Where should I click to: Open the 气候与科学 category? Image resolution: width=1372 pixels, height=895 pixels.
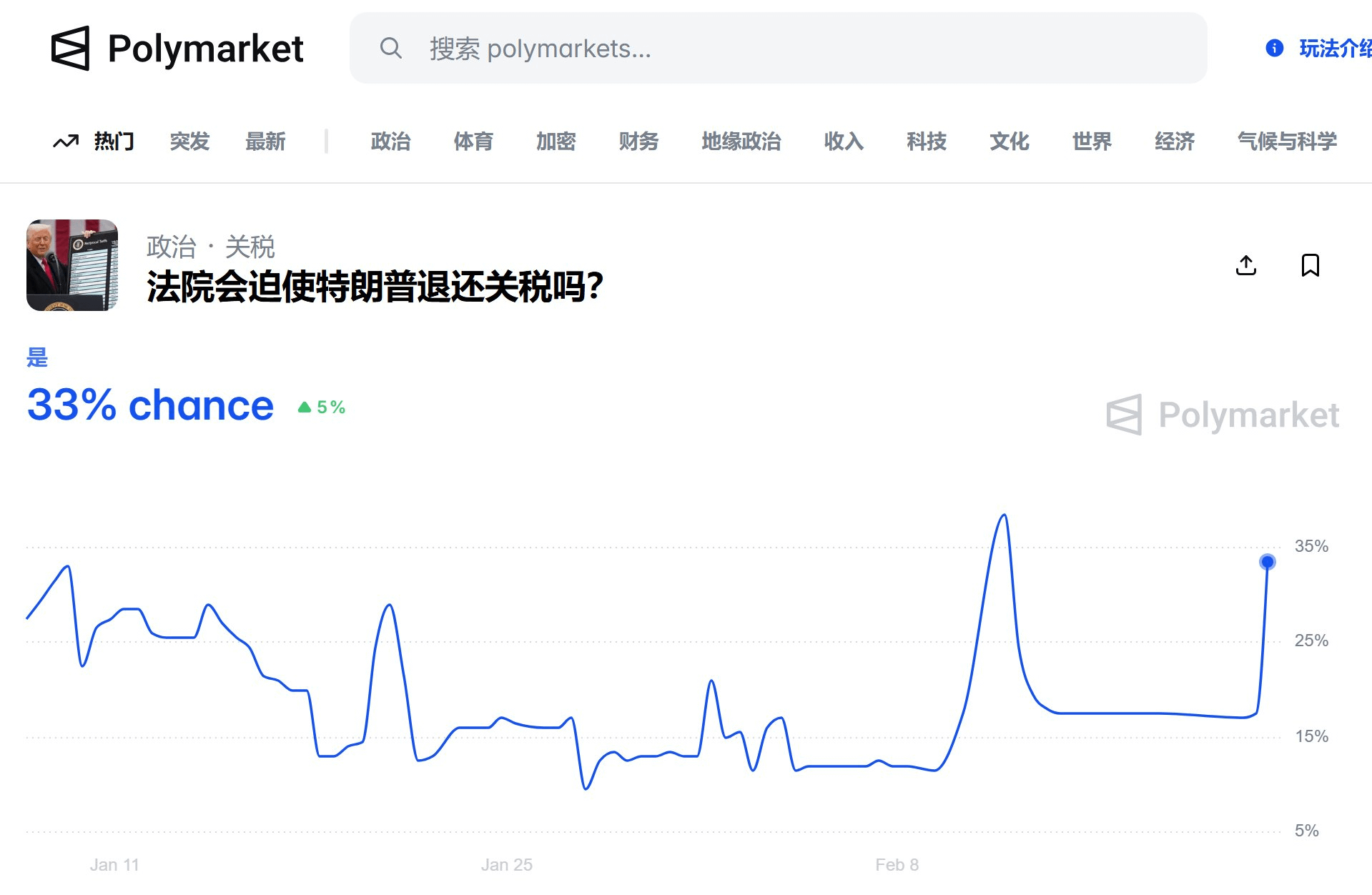point(1287,141)
